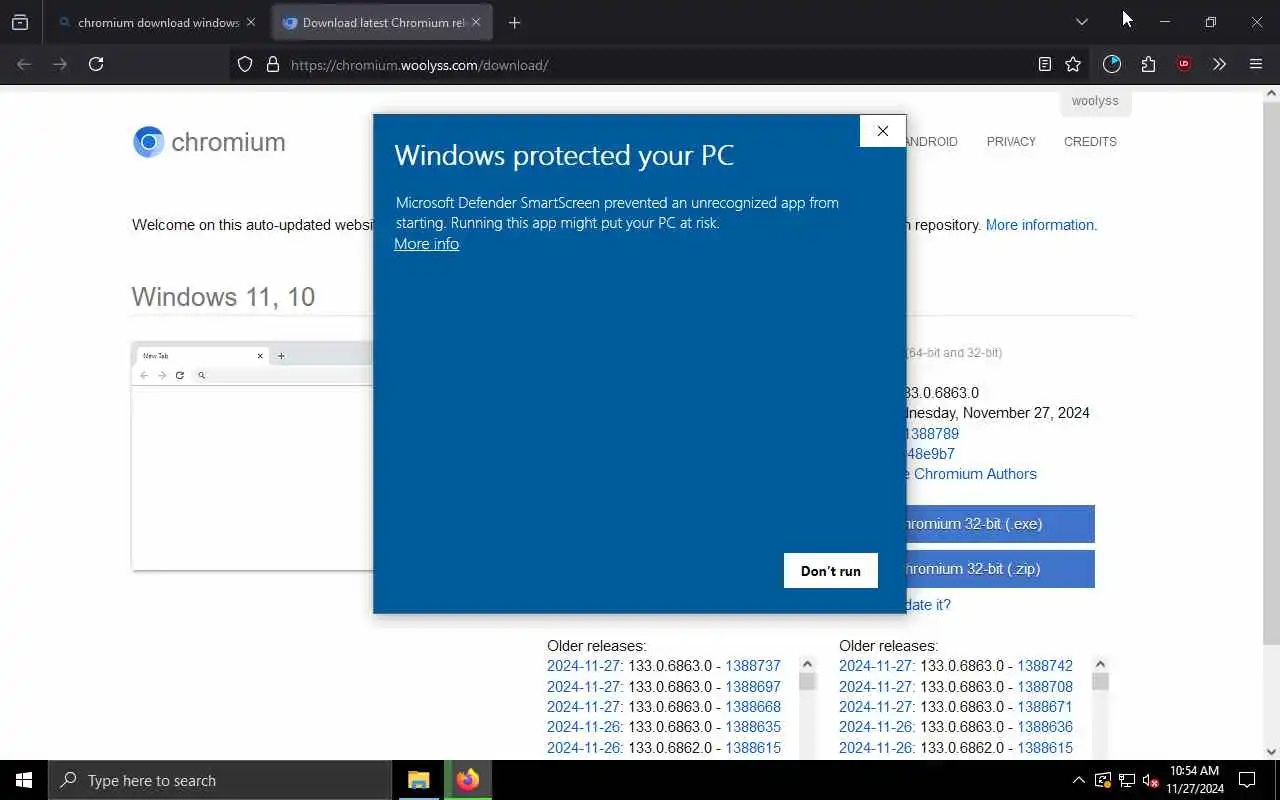The height and width of the screenshot is (800, 1280).
Task: Open older release 1388635 link
Action: 753,727
